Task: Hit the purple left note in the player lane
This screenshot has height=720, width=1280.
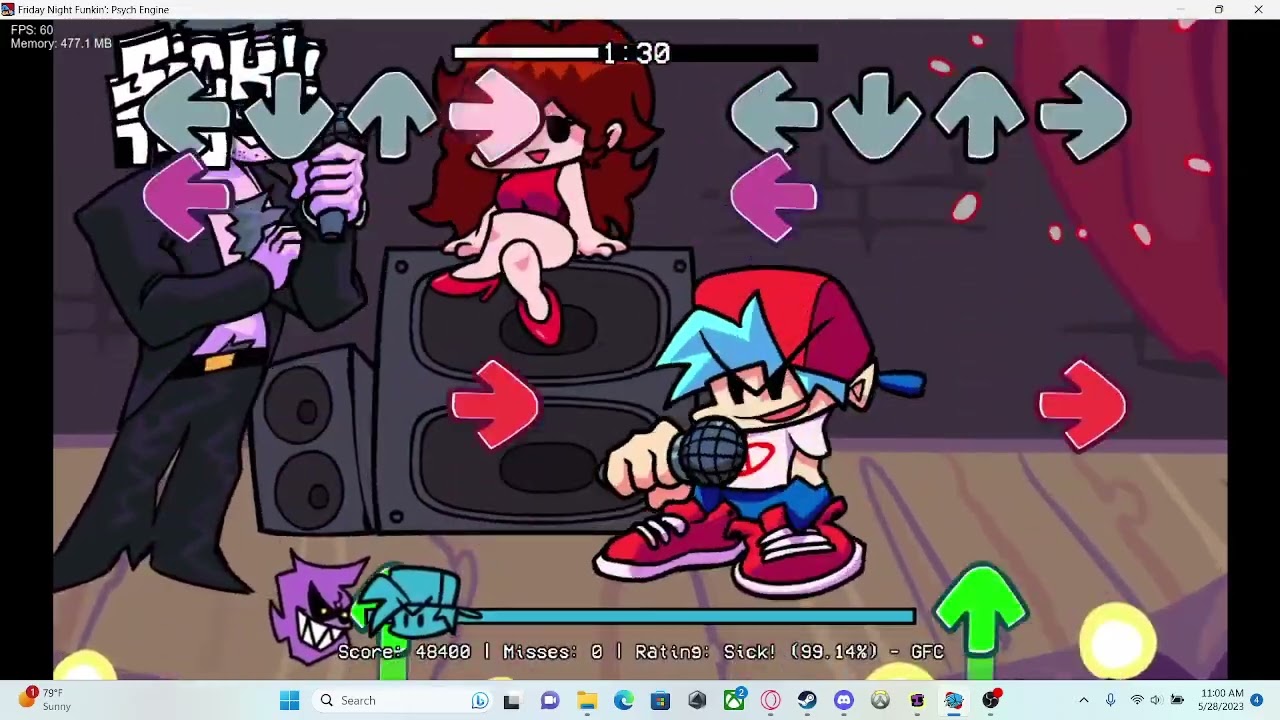Action: pyautogui.click(x=774, y=198)
